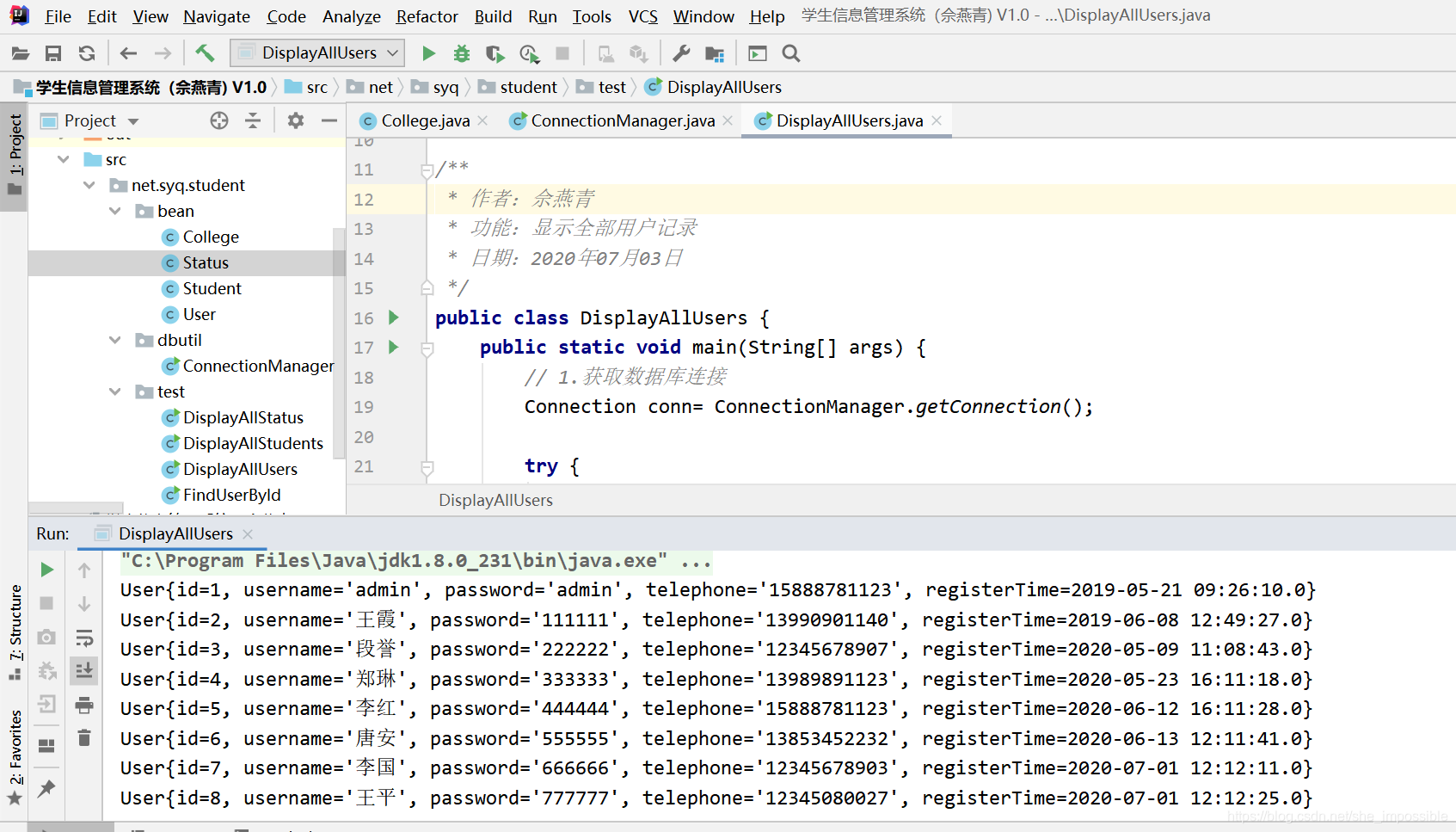Toggle the 1: Project tool window
The height and width of the screenshot is (832, 1456).
15,155
